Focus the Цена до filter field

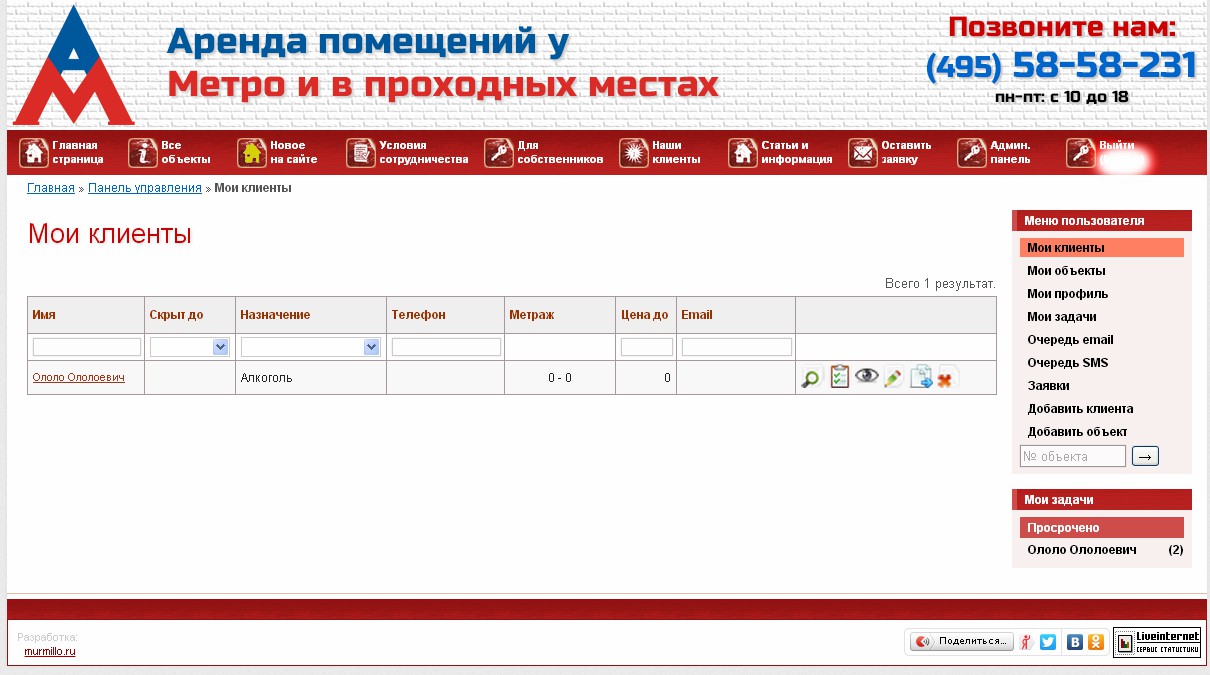click(x=647, y=347)
